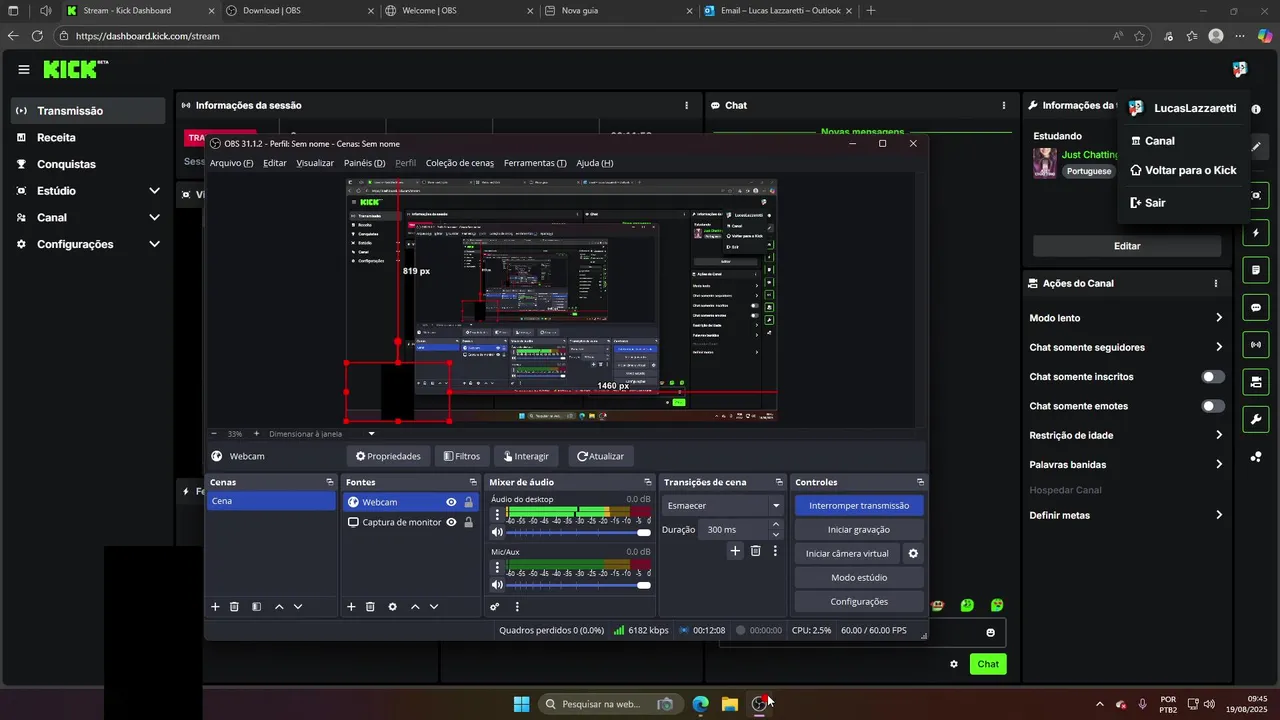Open options menu for Mic/Aux channel
Screen dimensions: 1280x720
497,567
